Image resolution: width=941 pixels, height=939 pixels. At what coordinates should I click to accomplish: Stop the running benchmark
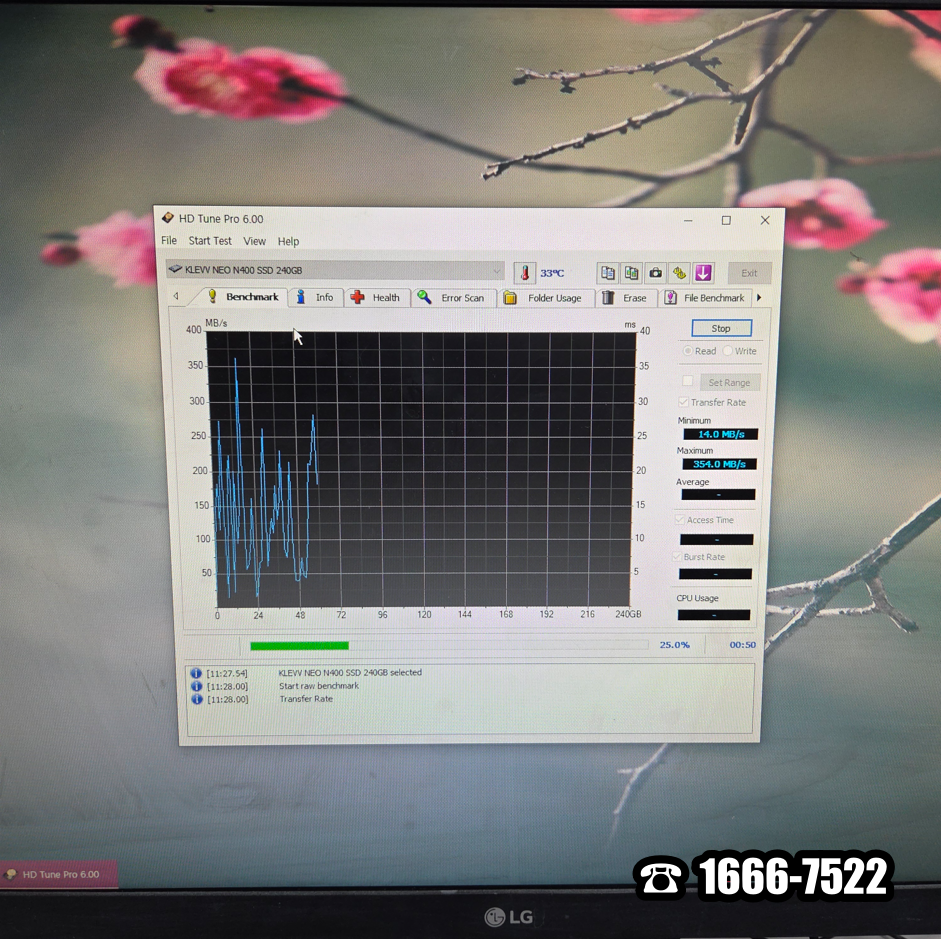click(721, 328)
